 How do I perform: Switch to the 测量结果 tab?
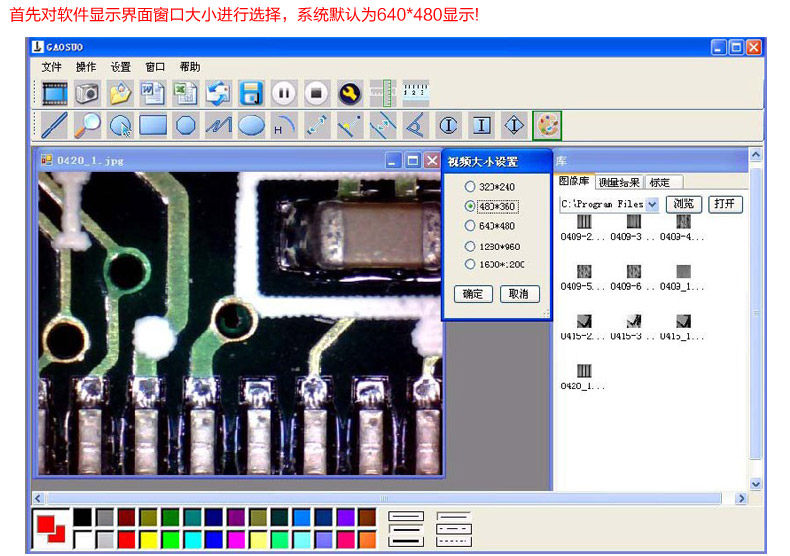619,182
